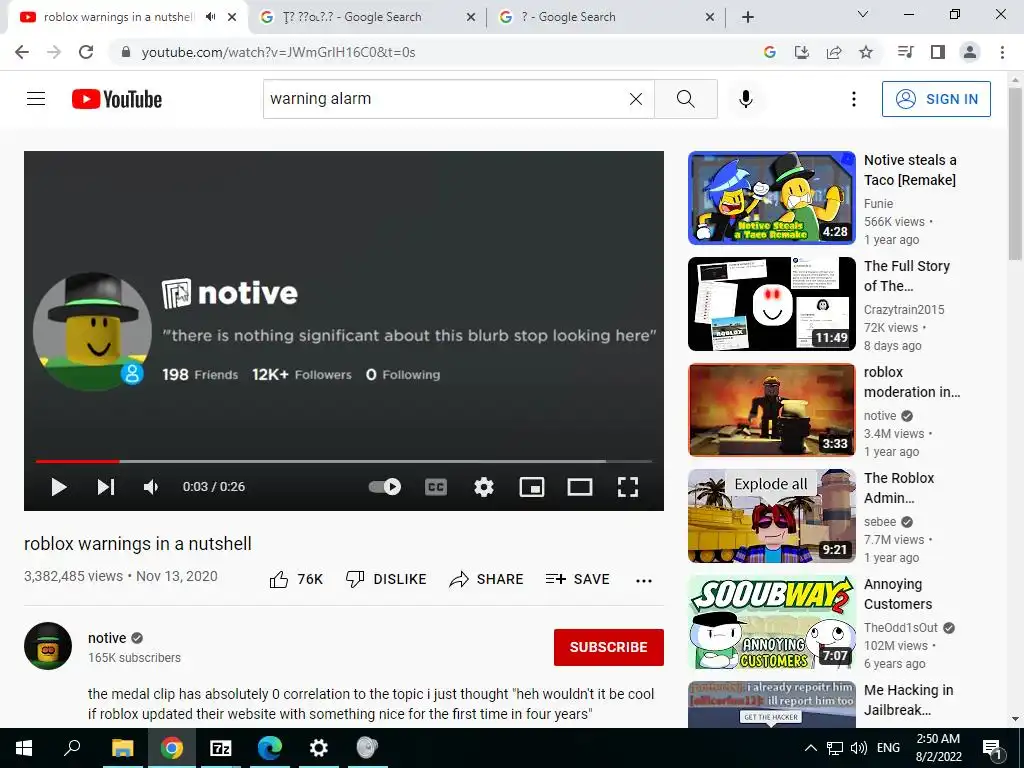Open the YouTube hamburger guide menu
Viewport: 1024px width, 768px height.
tap(36, 99)
